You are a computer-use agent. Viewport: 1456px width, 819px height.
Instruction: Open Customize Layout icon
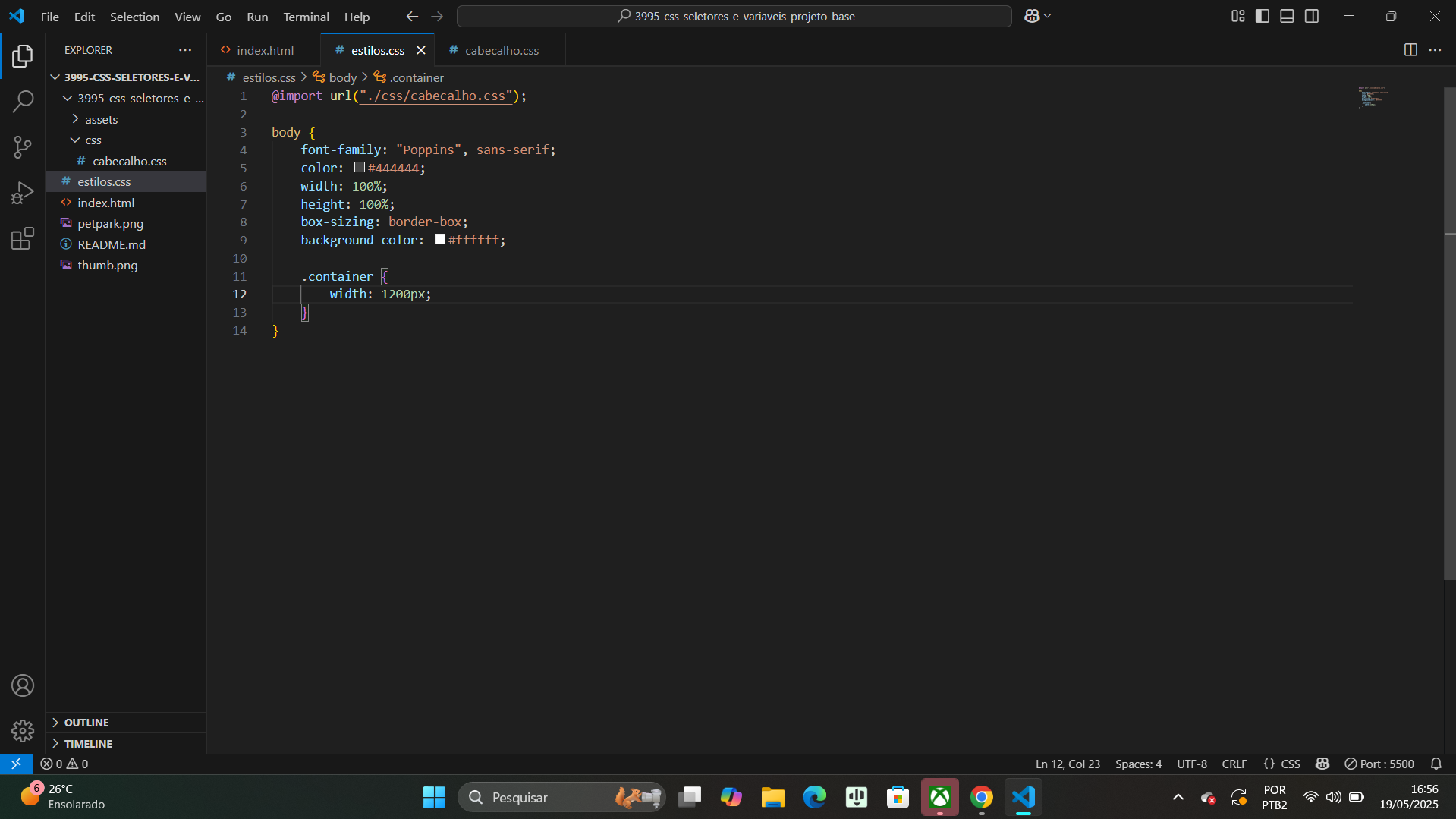point(1238,16)
